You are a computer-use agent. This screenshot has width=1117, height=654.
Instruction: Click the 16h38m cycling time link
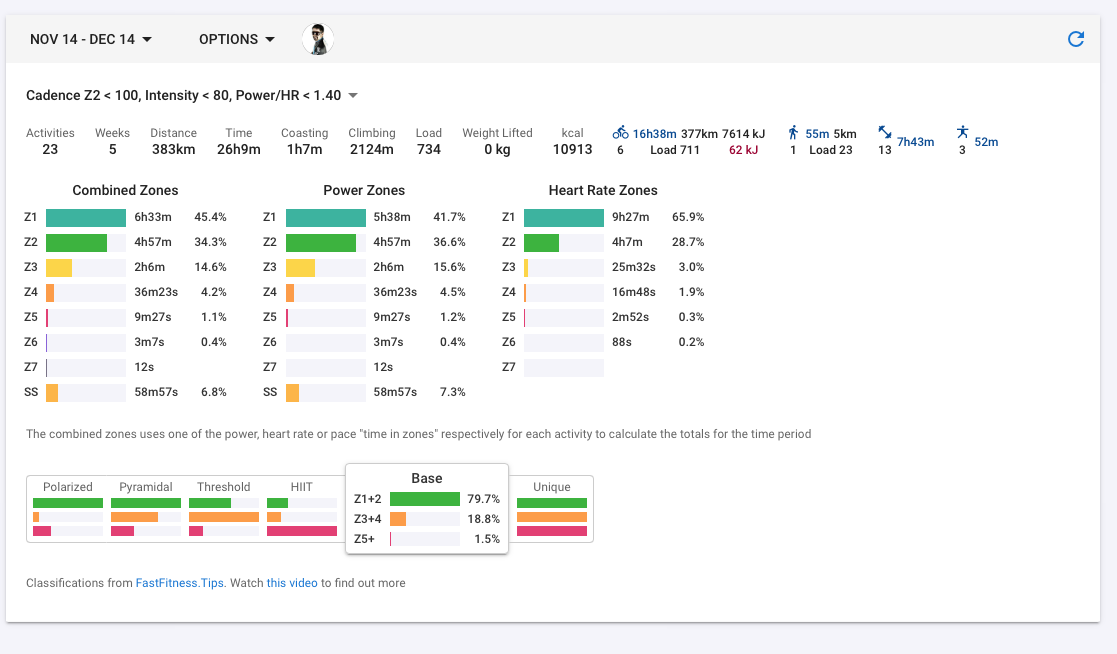pos(655,134)
